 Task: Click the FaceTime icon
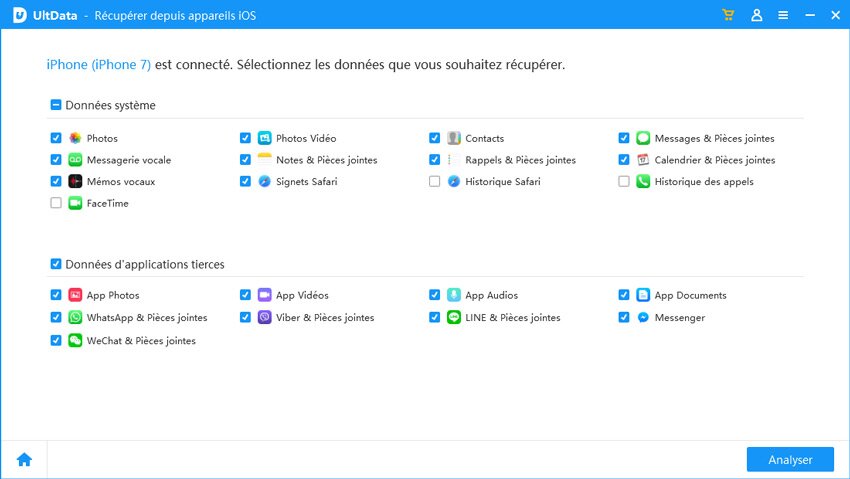click(75, 203)
